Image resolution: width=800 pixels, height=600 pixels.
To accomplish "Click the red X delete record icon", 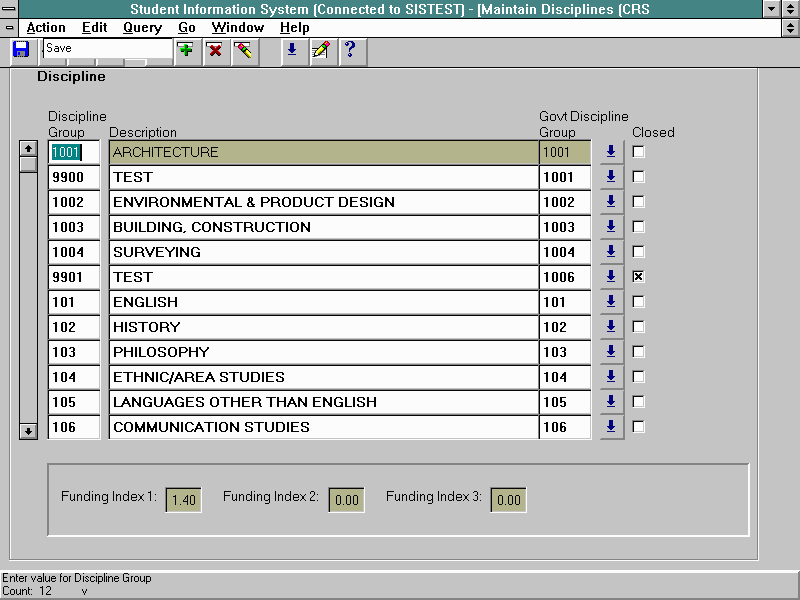I will 214,49.
